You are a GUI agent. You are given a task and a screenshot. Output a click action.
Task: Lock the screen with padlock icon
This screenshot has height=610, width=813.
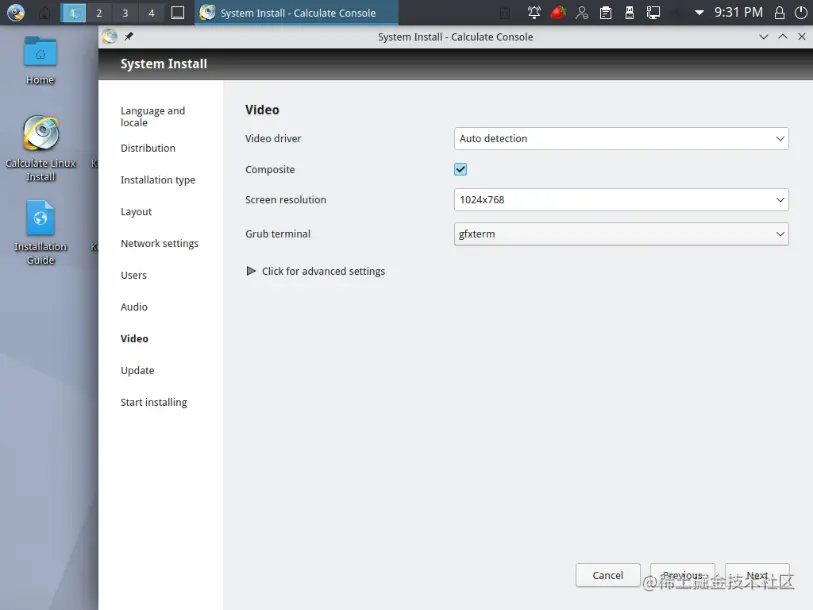779,12
